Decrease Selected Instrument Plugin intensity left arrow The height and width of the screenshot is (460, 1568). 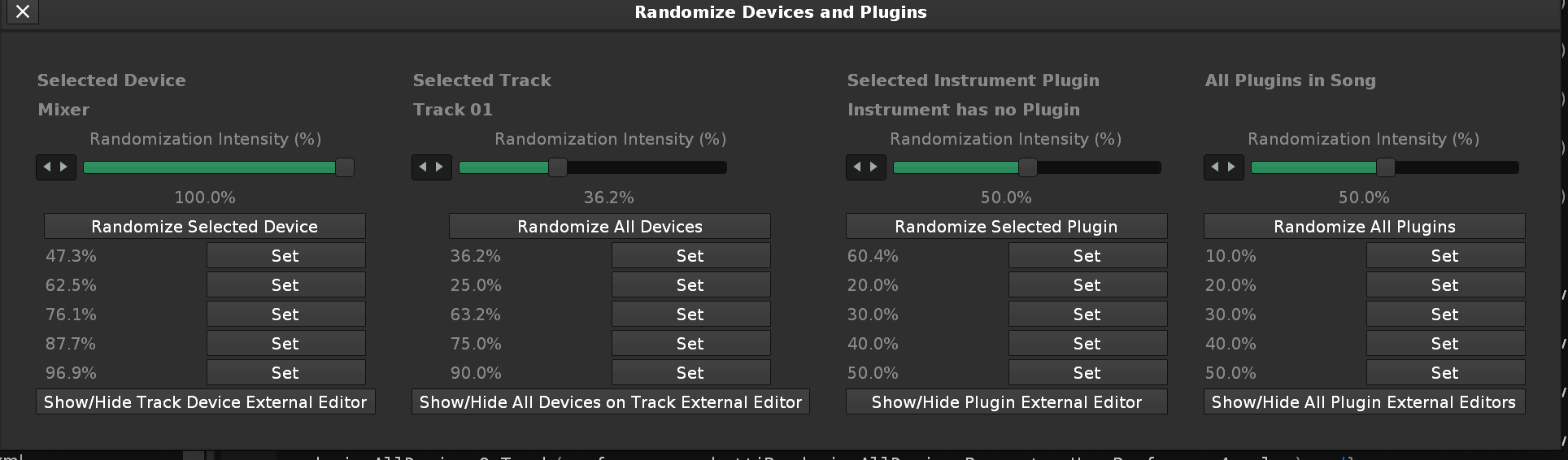pyautogui.click(x=856, y=167)
